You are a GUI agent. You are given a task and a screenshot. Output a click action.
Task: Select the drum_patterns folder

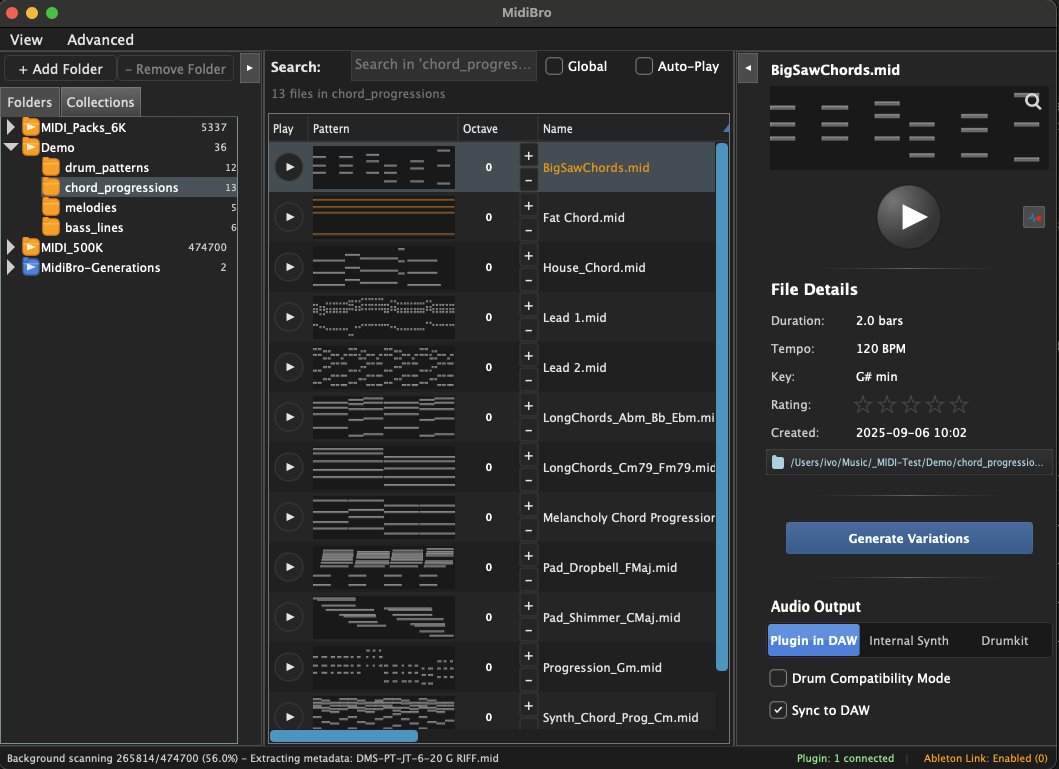pos(106,167)
